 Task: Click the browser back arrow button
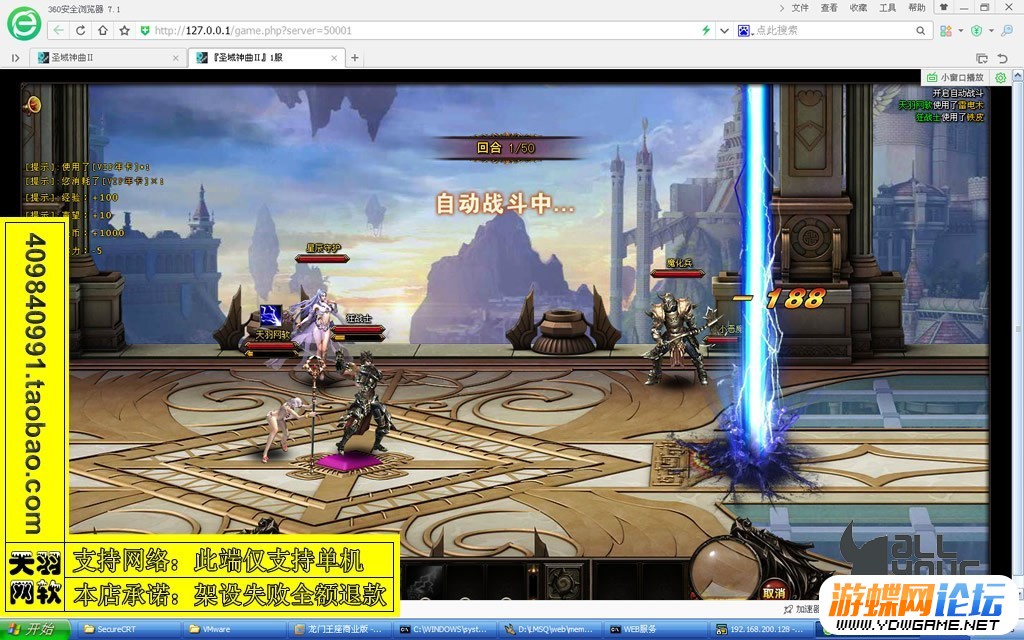pyautogui.click(x=59, y=31)
